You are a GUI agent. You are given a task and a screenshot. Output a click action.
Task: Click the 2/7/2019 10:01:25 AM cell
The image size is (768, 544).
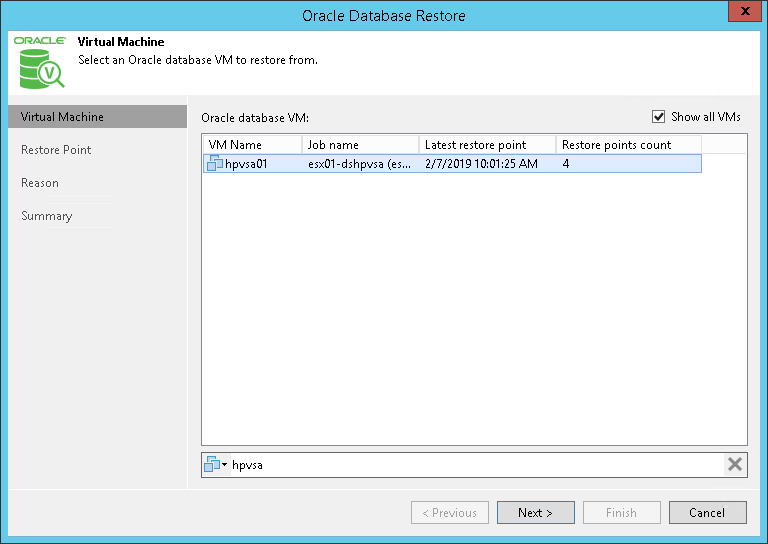[x=481, y=164]
